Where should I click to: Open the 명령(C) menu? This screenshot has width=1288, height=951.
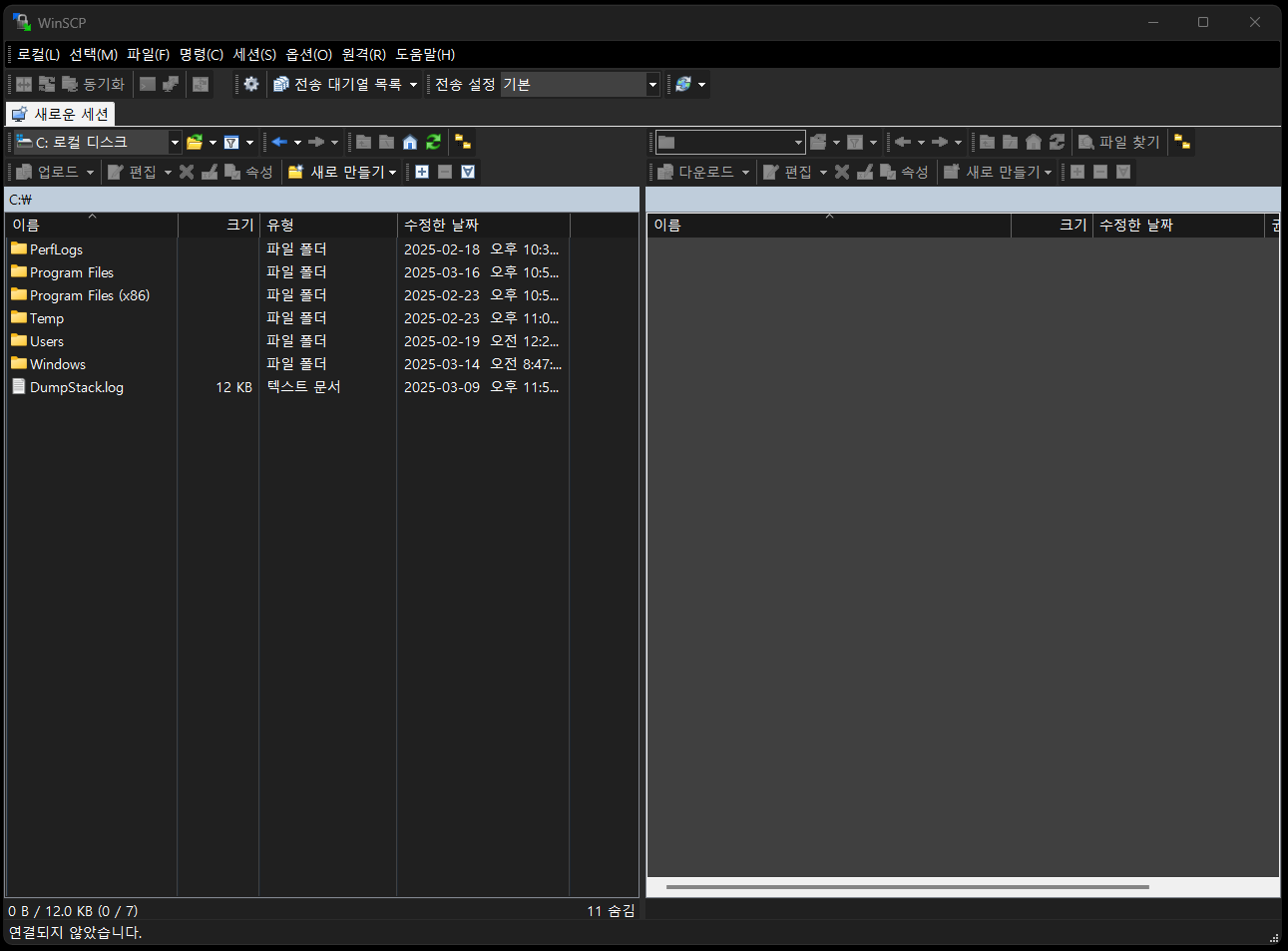[x=202, y=55]
